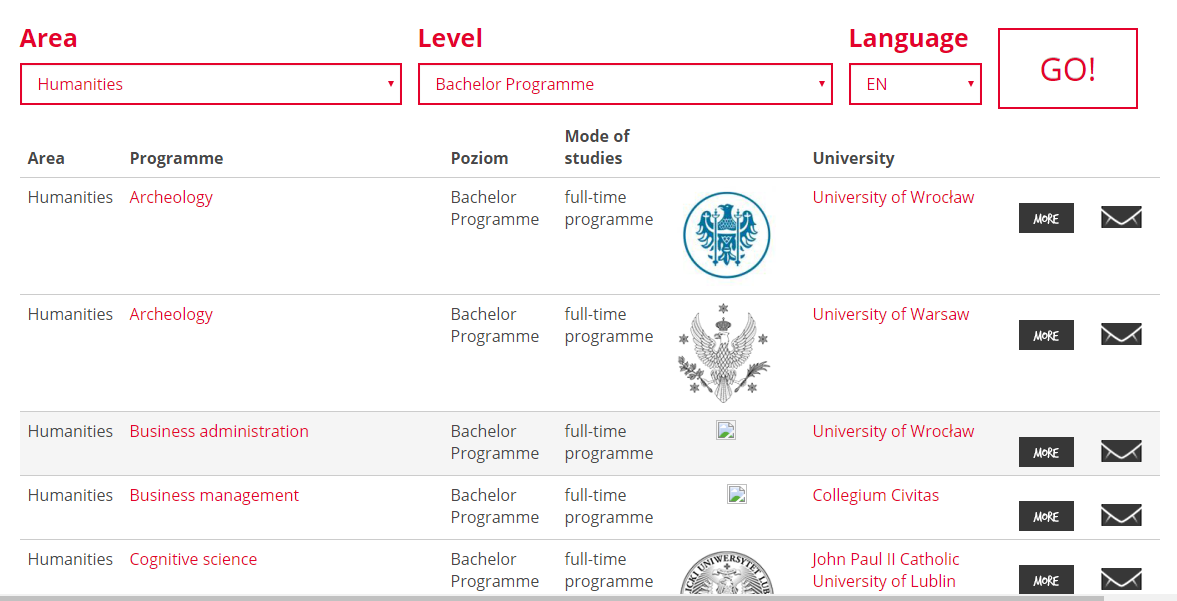Image resolution: width=1177 pixels, height=601 pixels.
Task: Click the University of Wrocław blue eagle logo
Action: [x=727, y=235]
